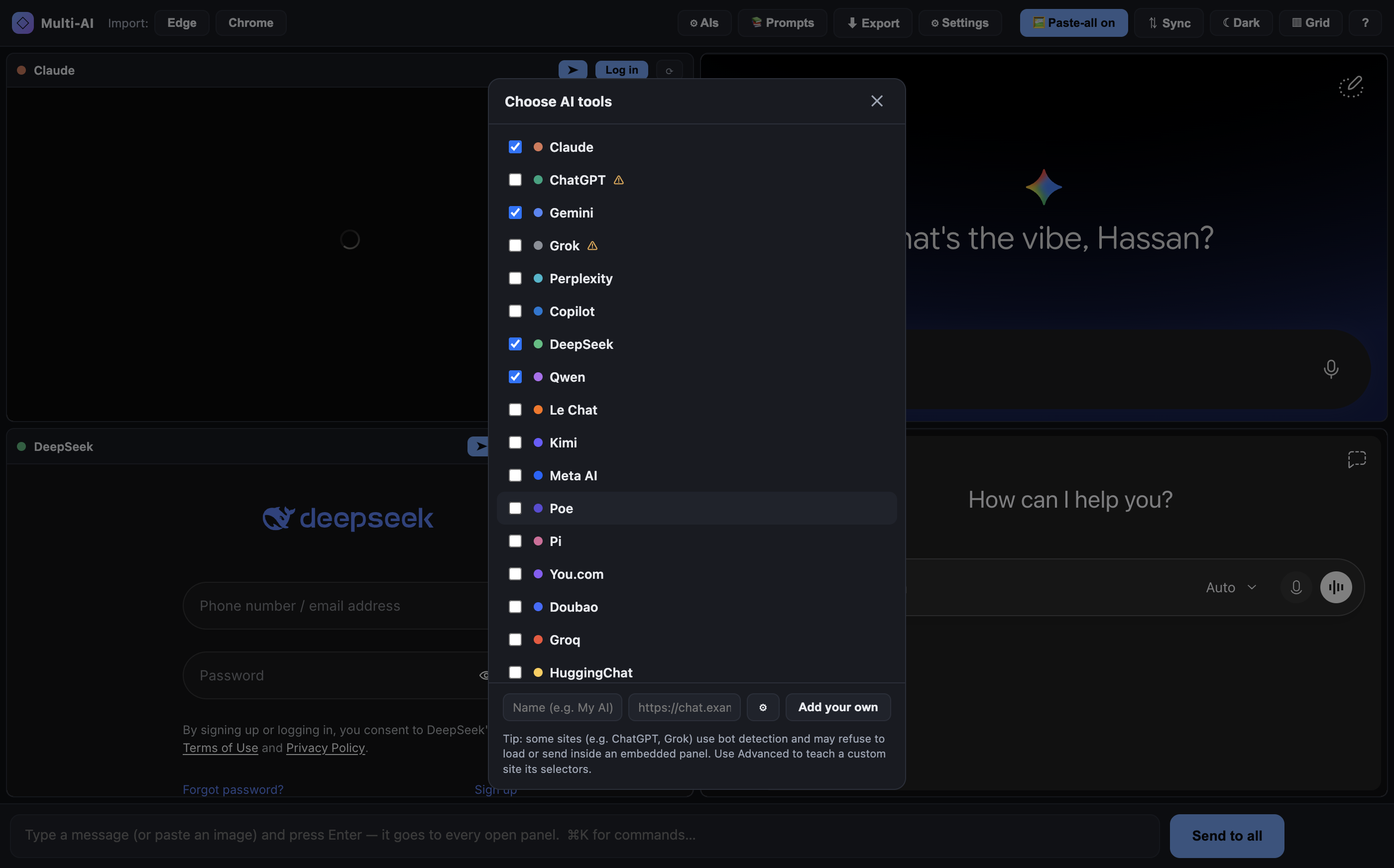
Task: Click the send arrow icon in DeepSeek panel
Action: (478, 446)
